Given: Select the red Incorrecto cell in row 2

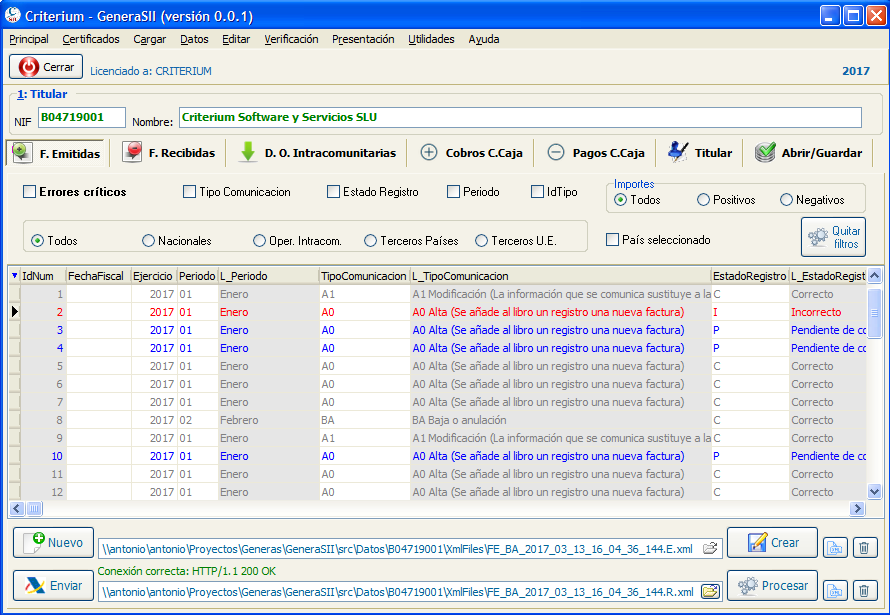Looking at the screenshot, I should pyautogui.click(x=828, y=312).
